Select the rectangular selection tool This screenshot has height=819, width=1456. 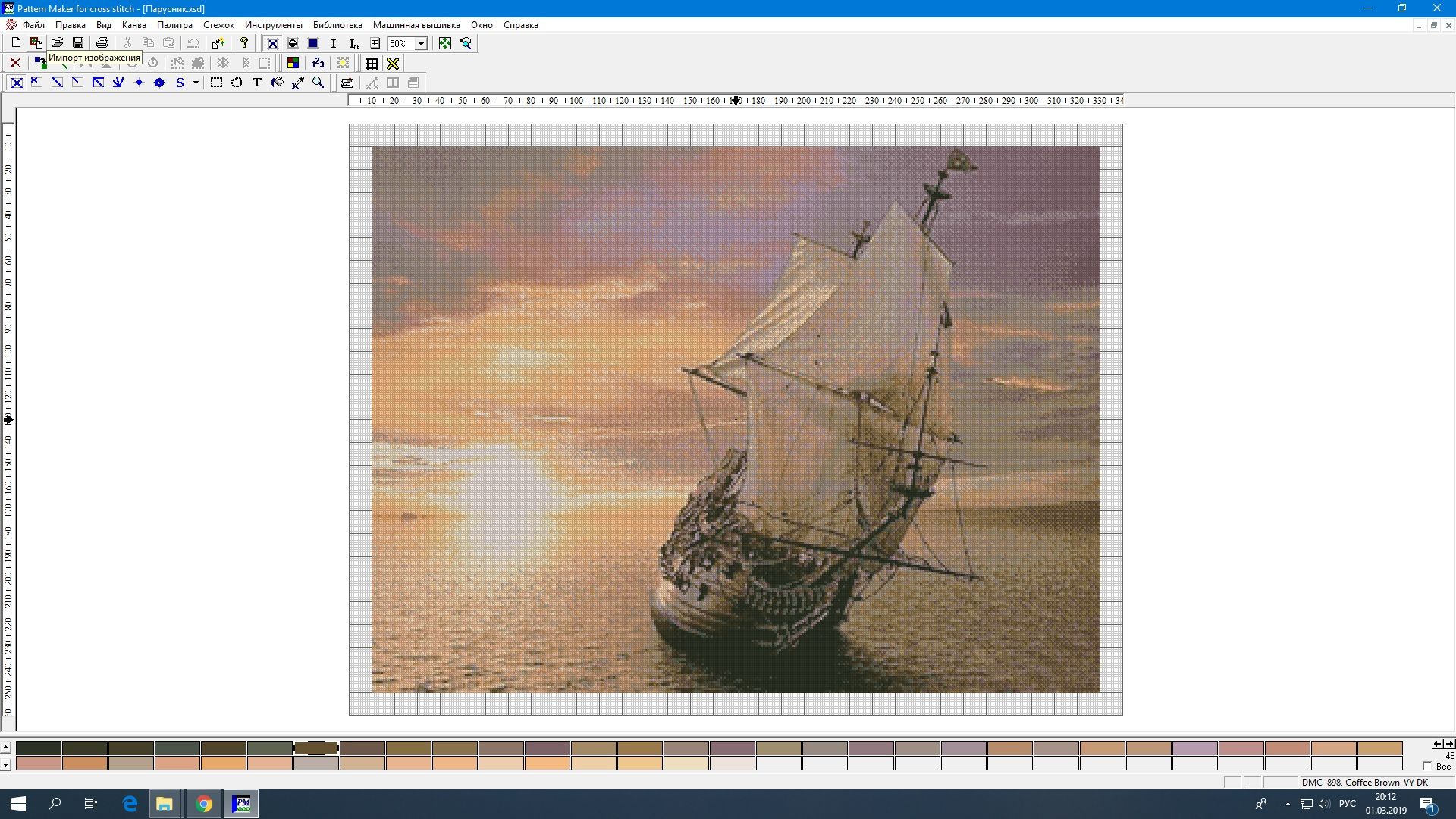[x=216, y=83]
